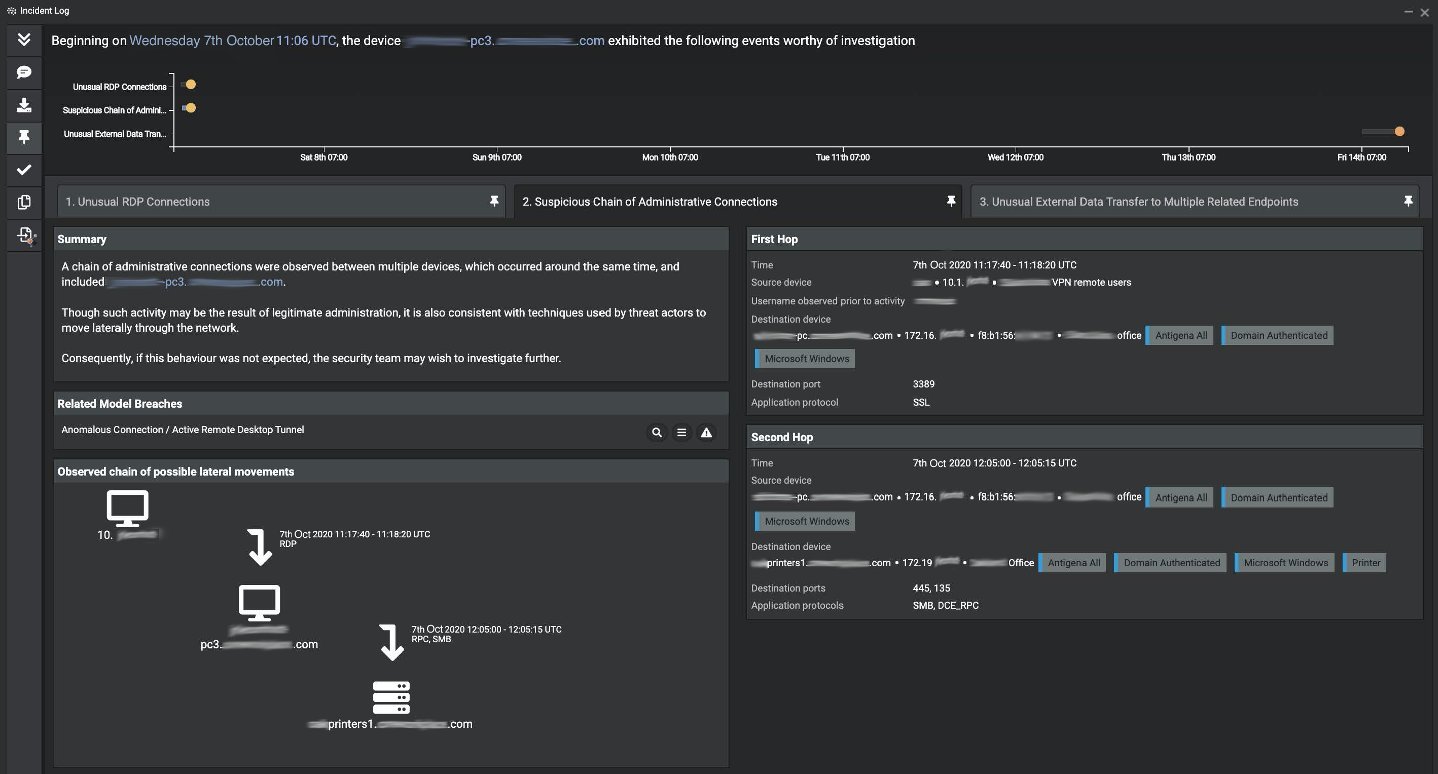
Task: Click the printers1 server icon in chain
Action: point(391,696)
